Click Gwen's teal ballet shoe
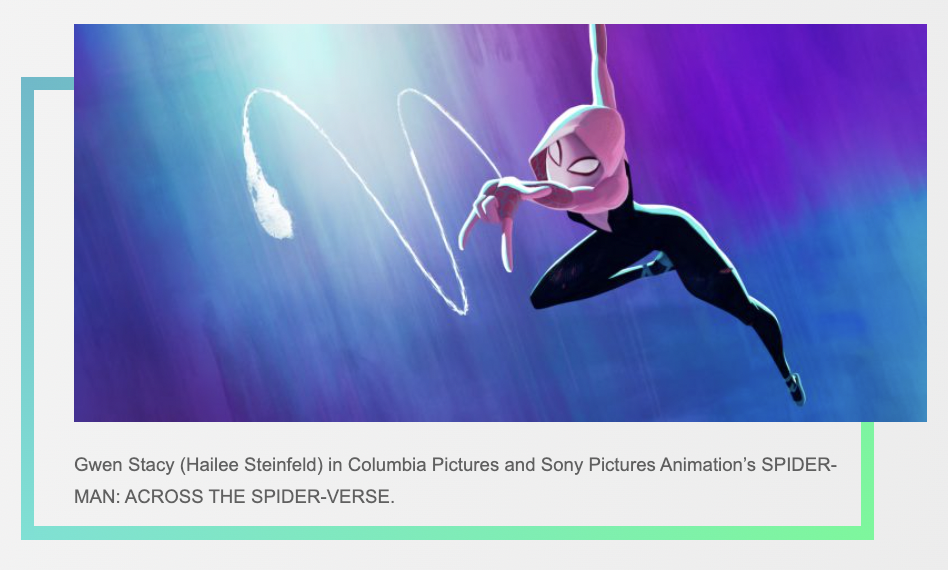Viewport: 948px width, 570px height. pyautogui.click(x=796, y=388)
